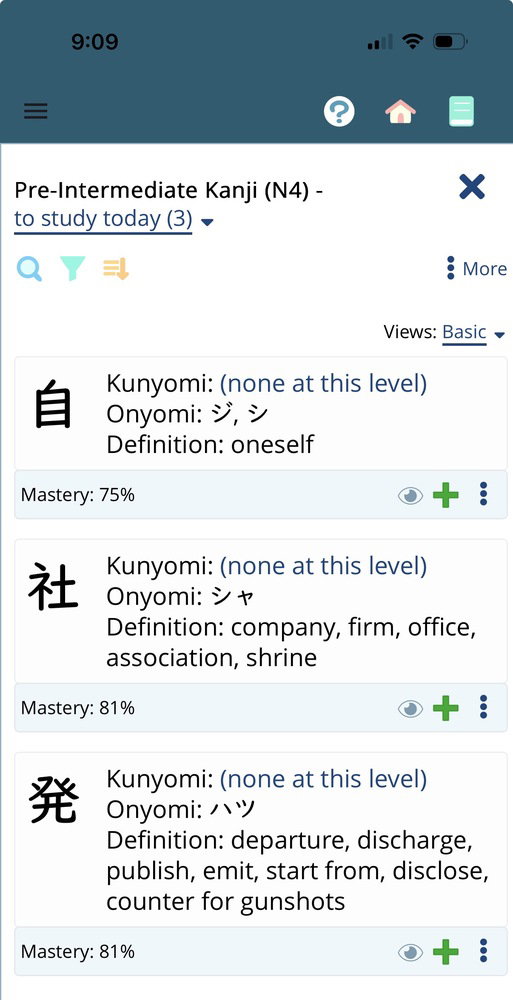
Task: Open three-dot options for 社 card
Action: click(484, 707)
